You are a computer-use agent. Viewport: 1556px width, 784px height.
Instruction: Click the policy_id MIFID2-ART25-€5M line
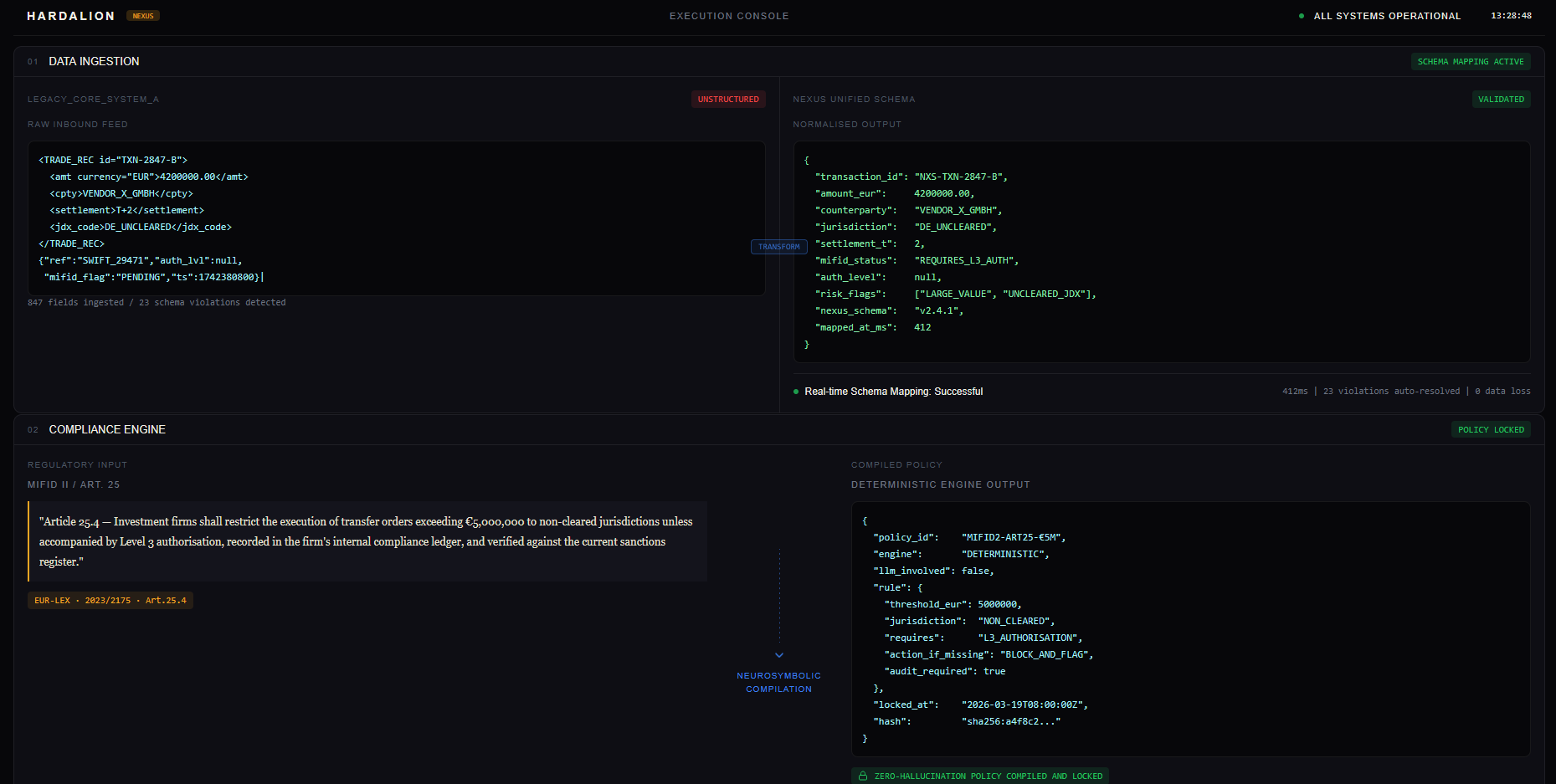click(x=969, y=537)
